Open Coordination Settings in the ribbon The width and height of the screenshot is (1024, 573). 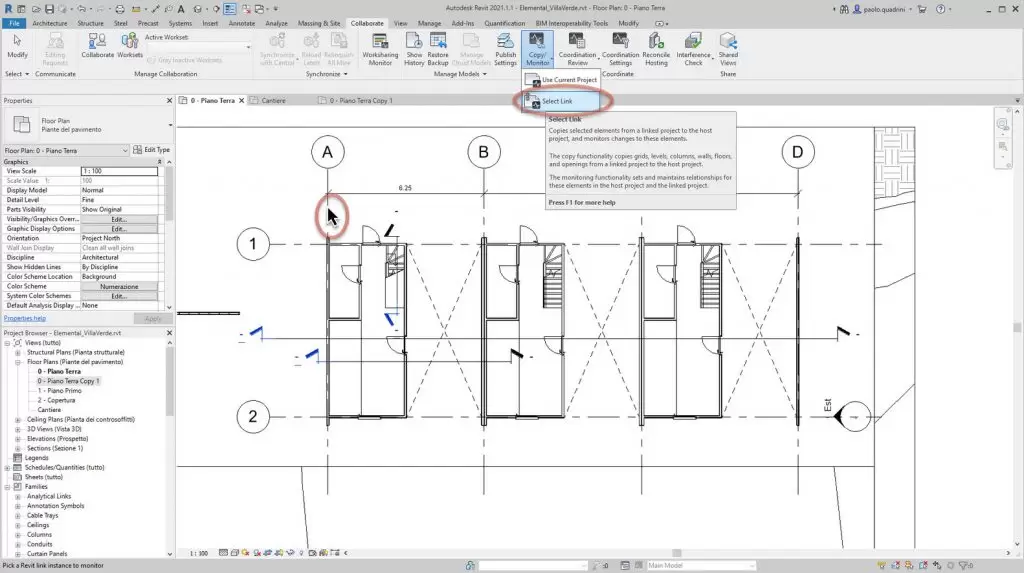pos(620,46)
